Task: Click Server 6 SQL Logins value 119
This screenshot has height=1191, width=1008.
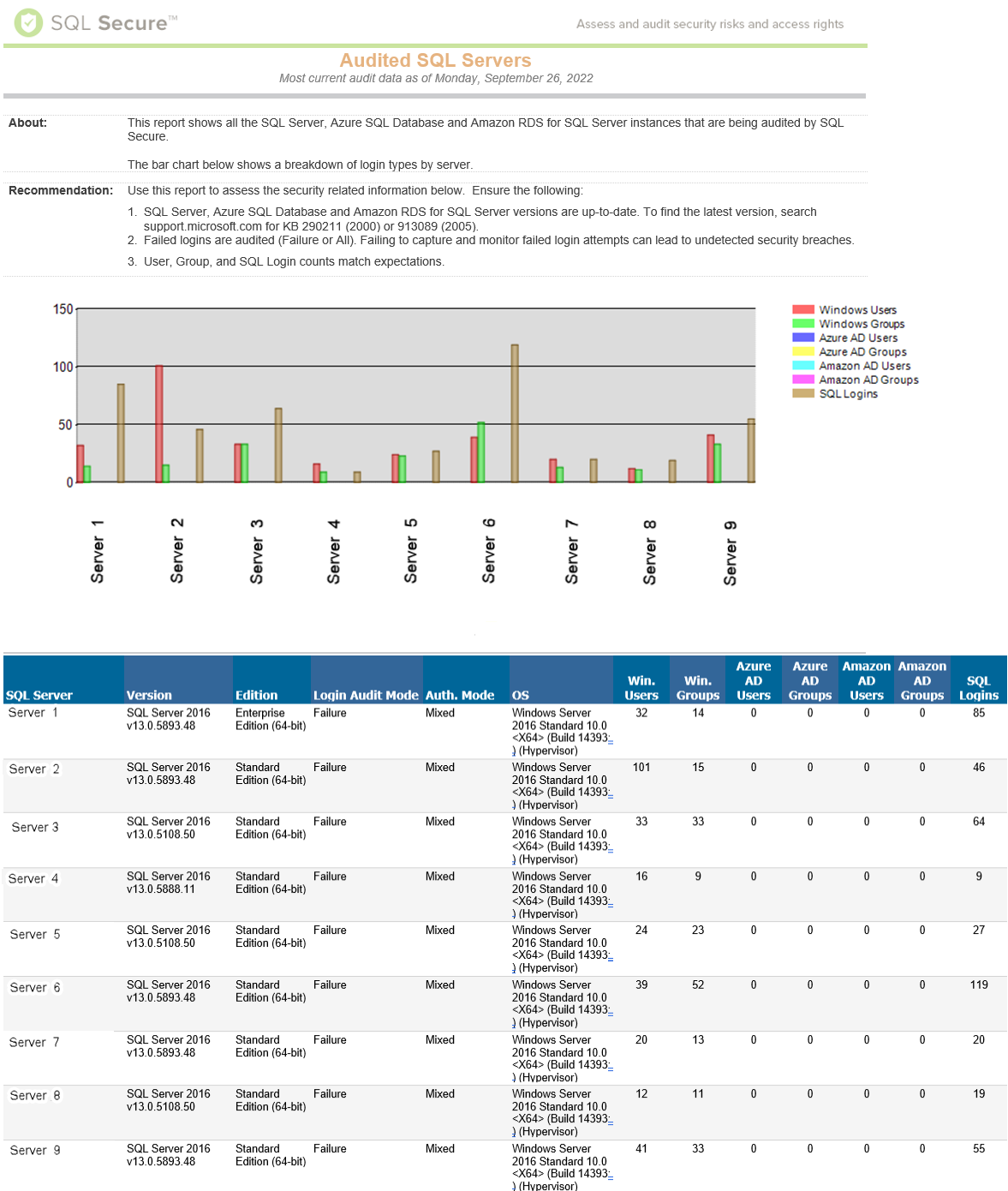Action: (x=979, y=985)
